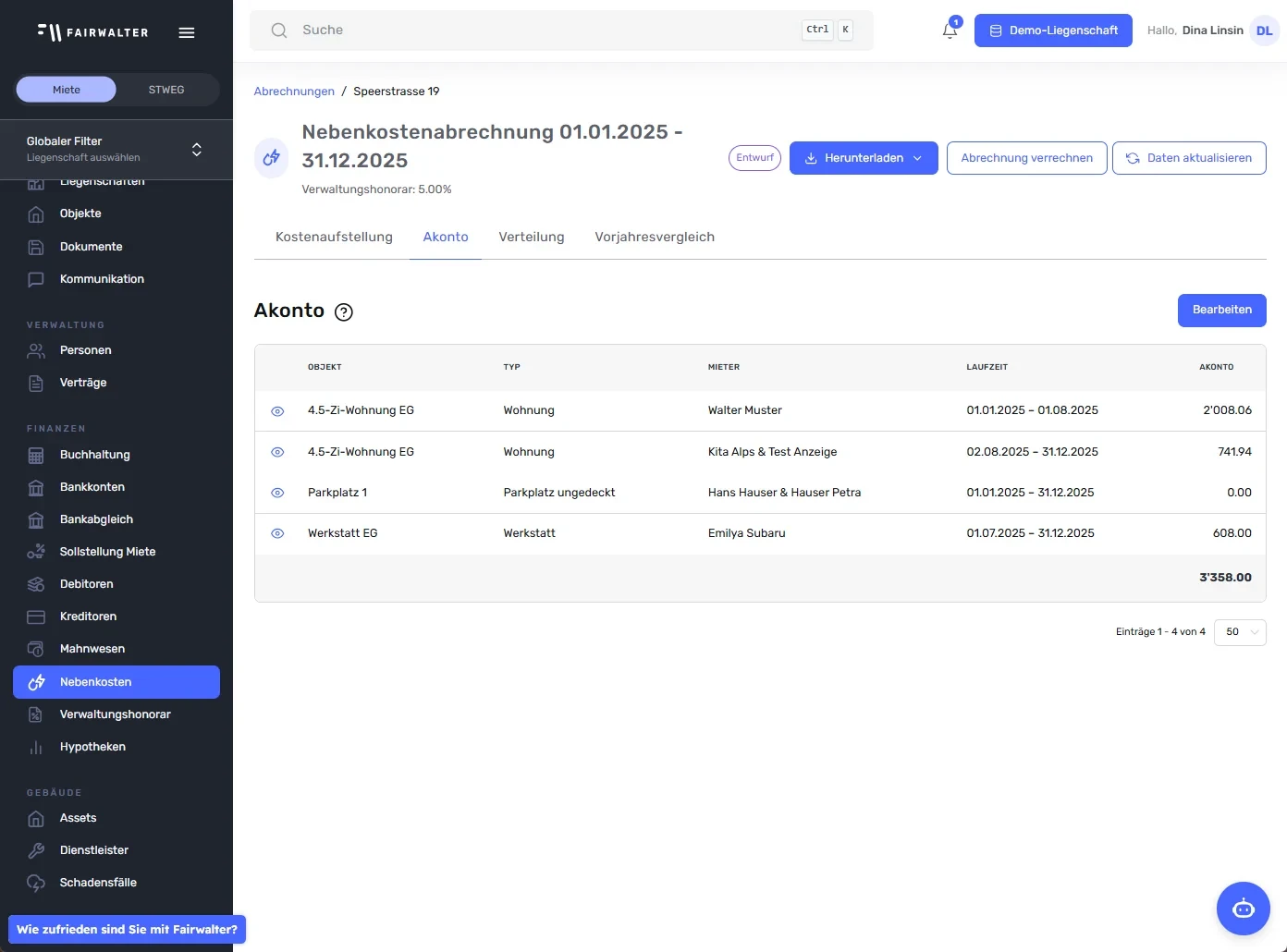The height and width of the screenshot is (952, 1287).
Task: Click the Hypotheken chart icon
Action: 36,747
